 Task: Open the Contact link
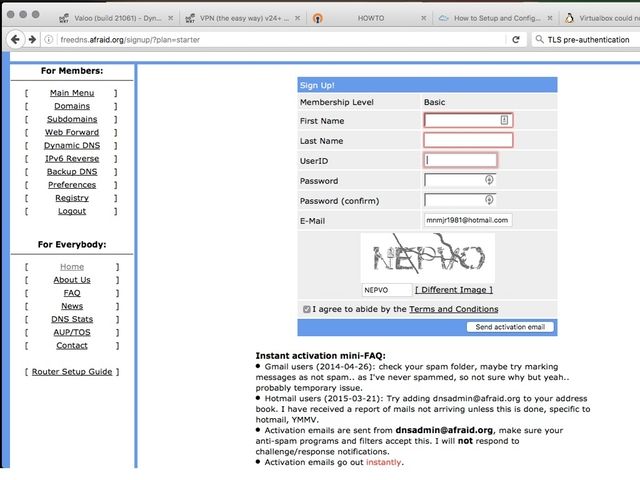72,346
